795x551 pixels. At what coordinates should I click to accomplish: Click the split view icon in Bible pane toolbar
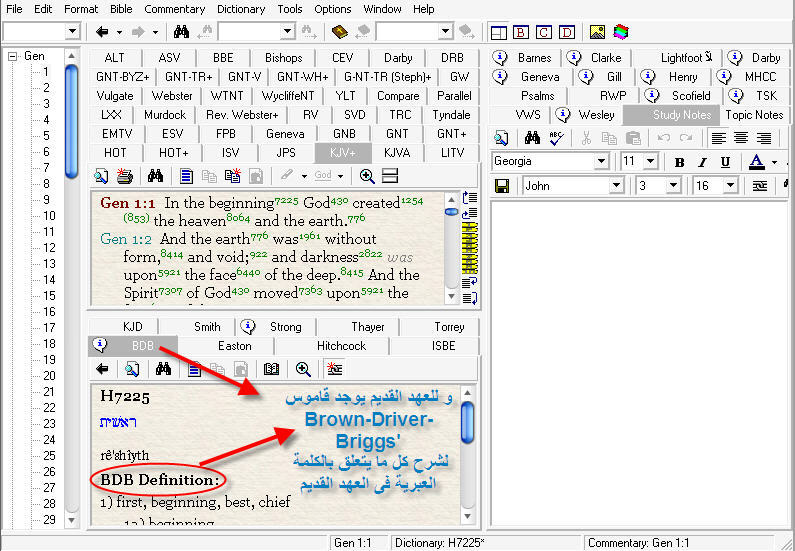[390, 176]
